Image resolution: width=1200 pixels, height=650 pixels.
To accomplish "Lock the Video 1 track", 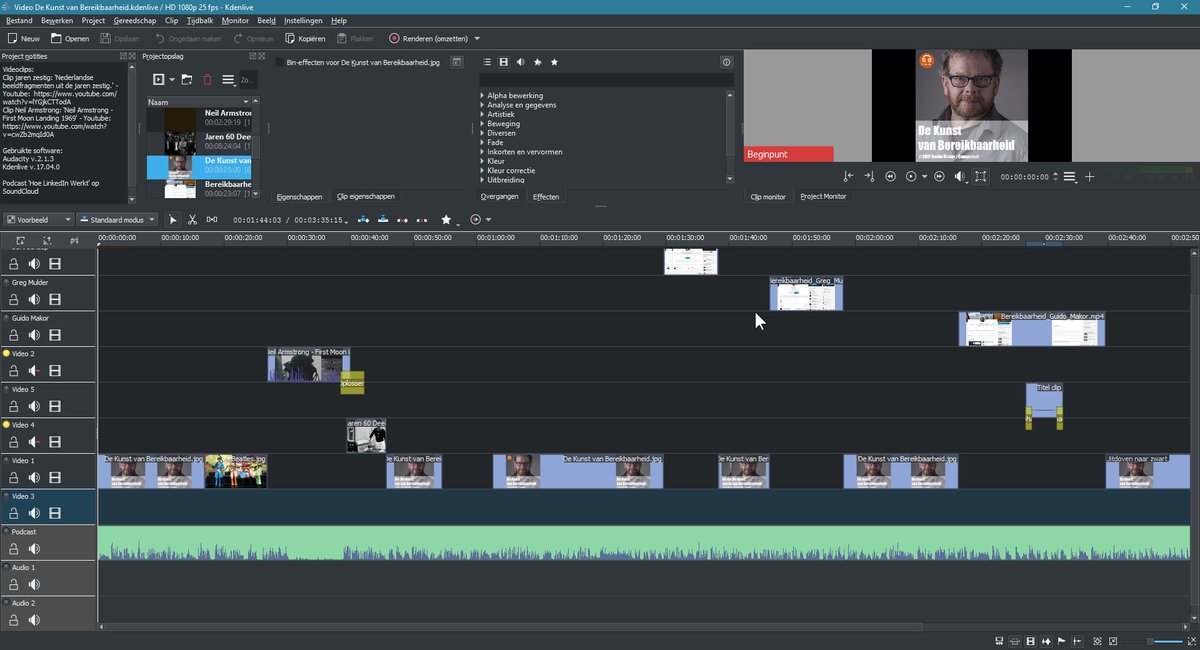I will (14, 478).
